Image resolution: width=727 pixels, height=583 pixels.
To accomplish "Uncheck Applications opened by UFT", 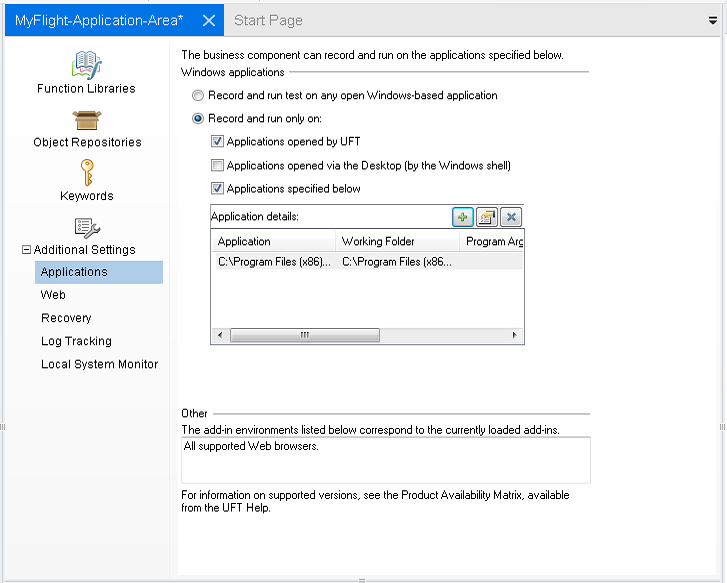I will point(217,143).
